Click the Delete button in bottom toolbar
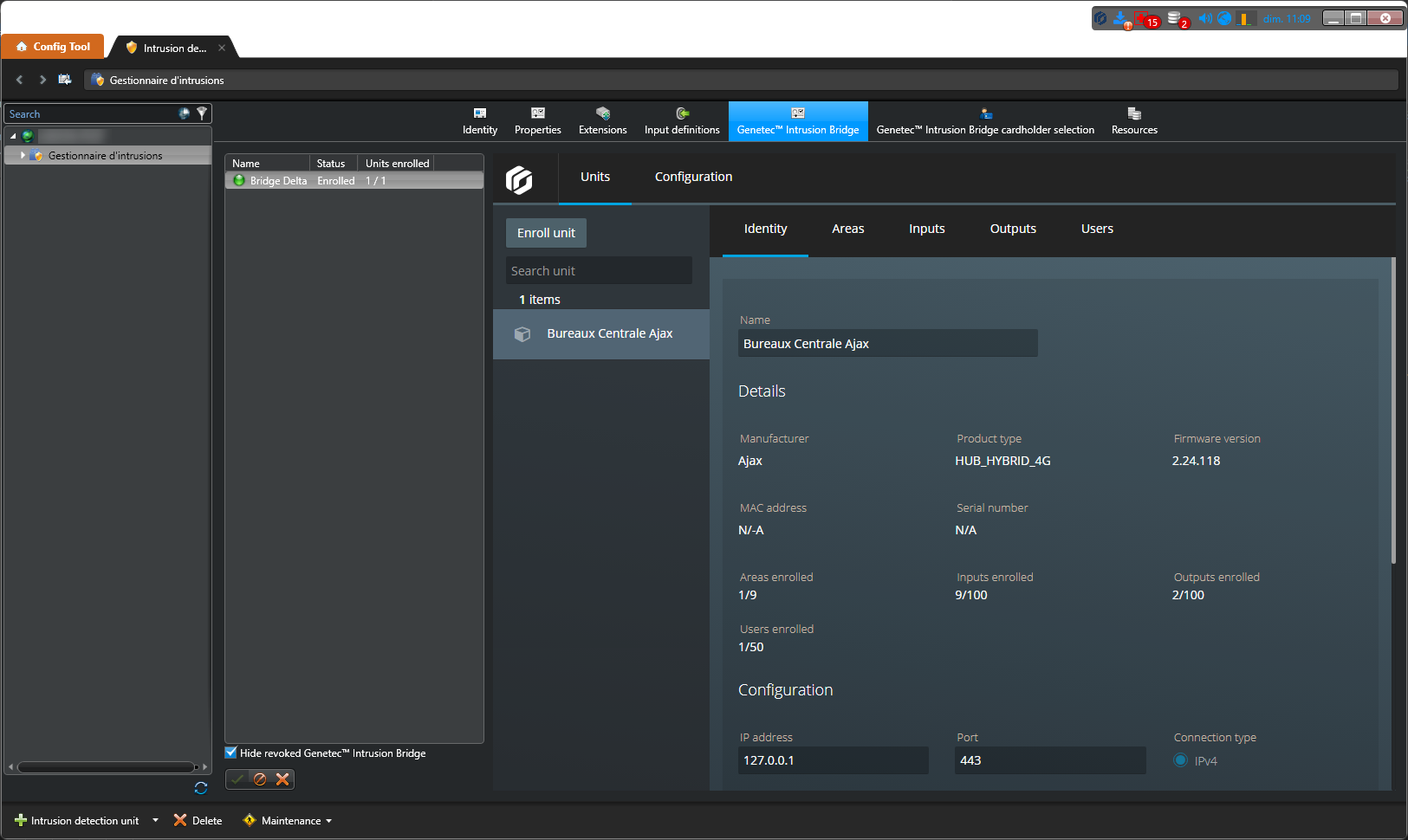The image size is (1408, 840). pos(198,821)
